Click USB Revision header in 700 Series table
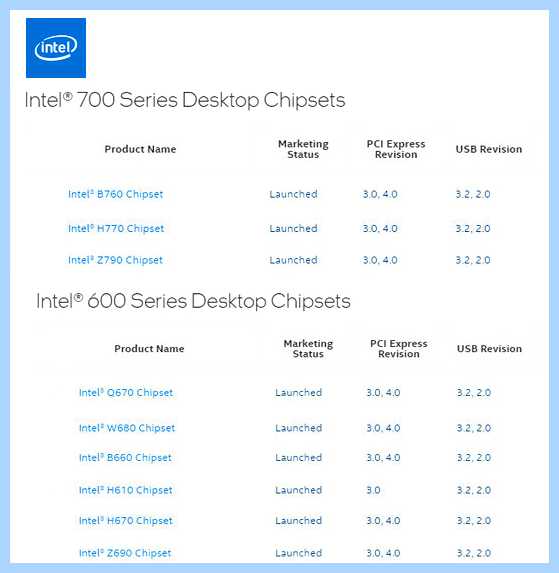Image resolution: width=559 pixels, height=573 pixels. click(488, 149)
